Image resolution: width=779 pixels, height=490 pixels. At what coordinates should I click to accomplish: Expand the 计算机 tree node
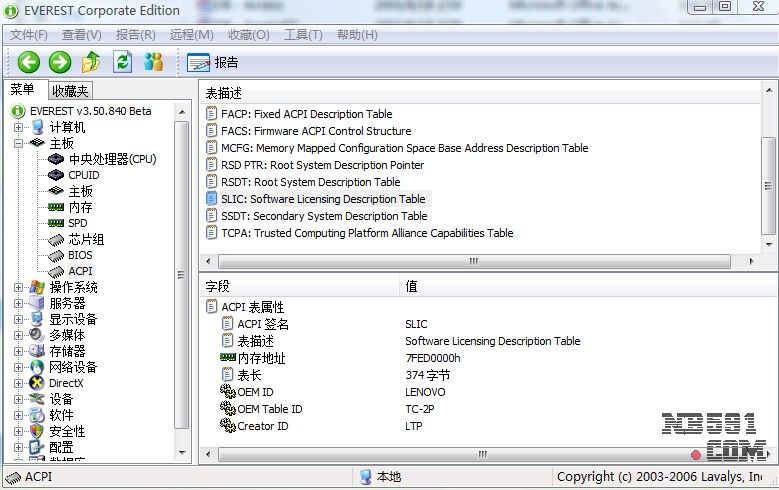pos(18,128)
